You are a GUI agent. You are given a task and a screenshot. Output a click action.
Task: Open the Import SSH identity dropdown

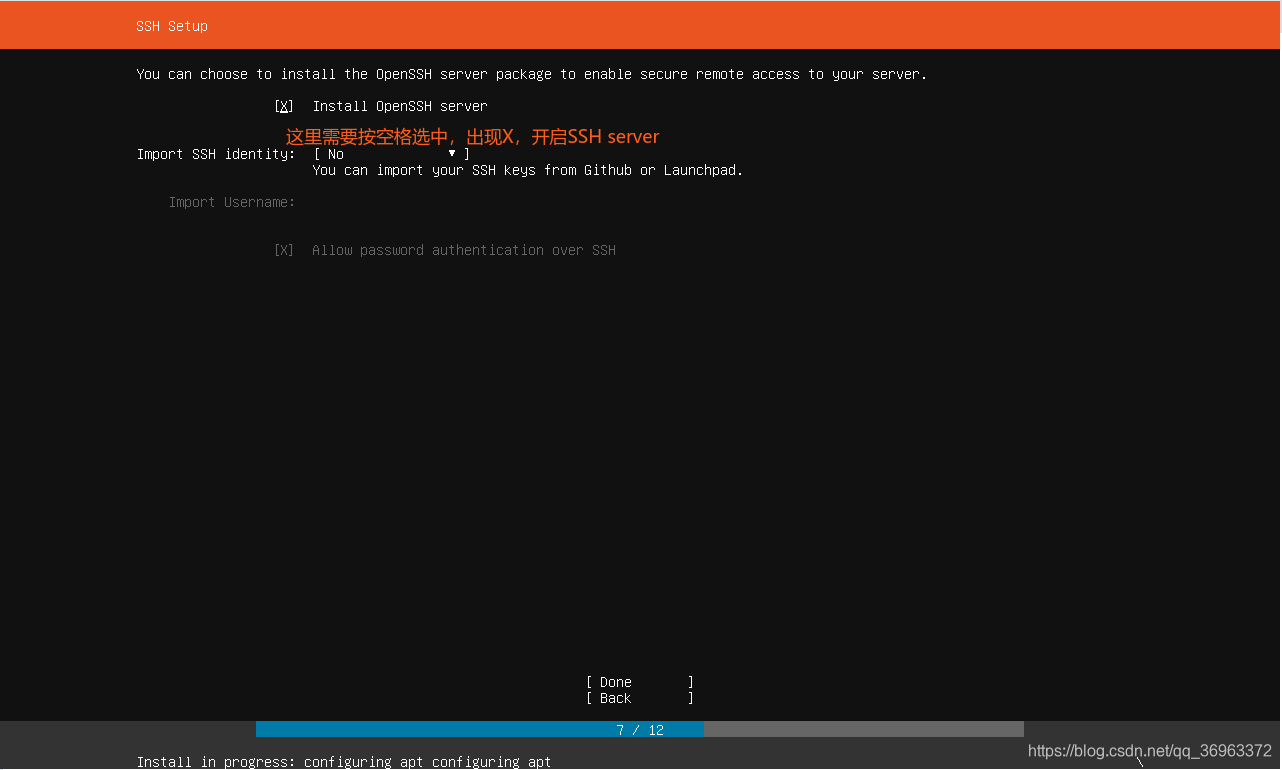[x=391, y=154]
